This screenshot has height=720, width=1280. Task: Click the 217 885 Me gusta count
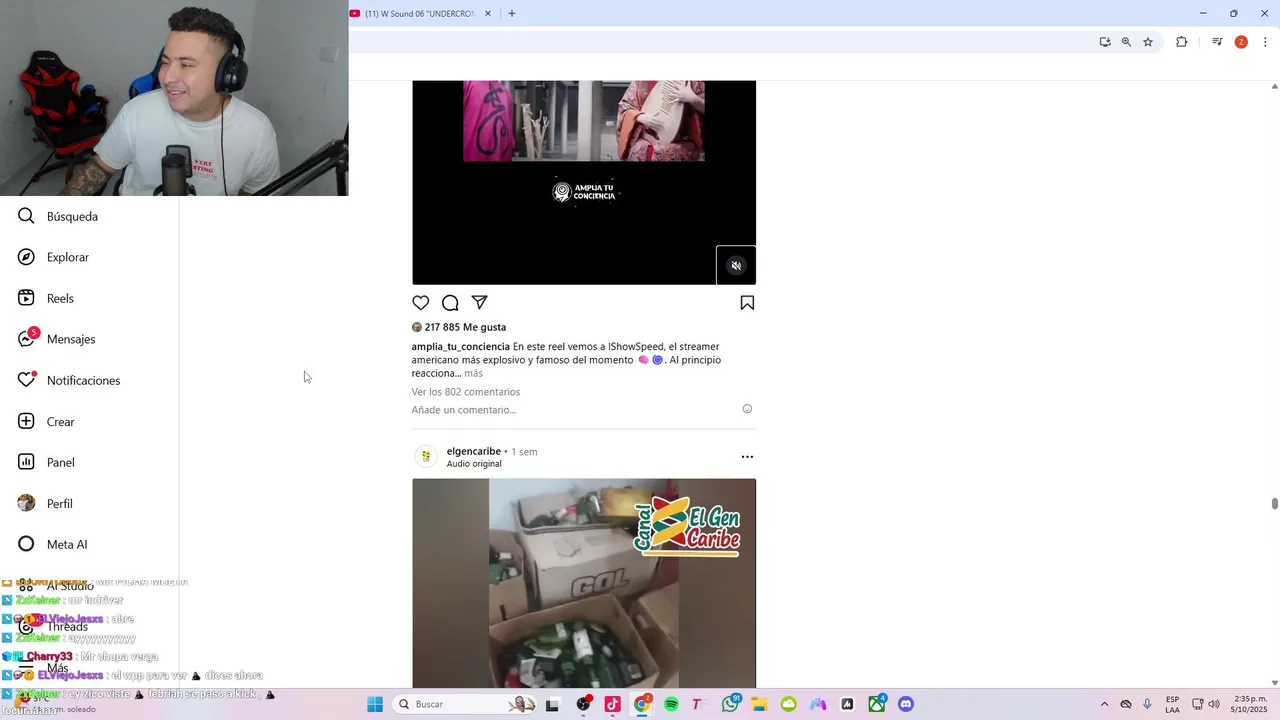click(465, 327)
